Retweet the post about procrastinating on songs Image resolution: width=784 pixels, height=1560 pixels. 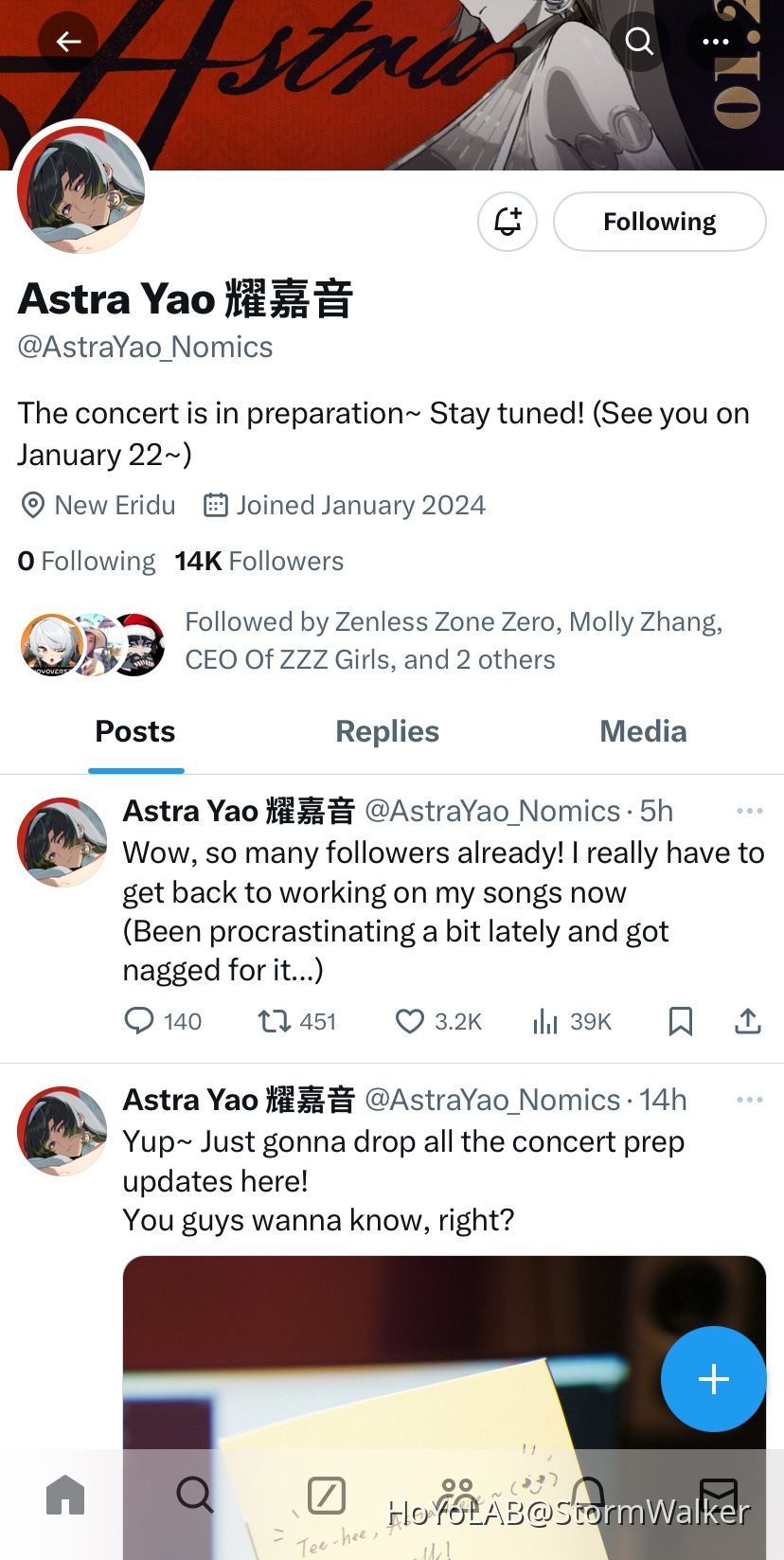pyautogui.click(x=274, y=1021)
